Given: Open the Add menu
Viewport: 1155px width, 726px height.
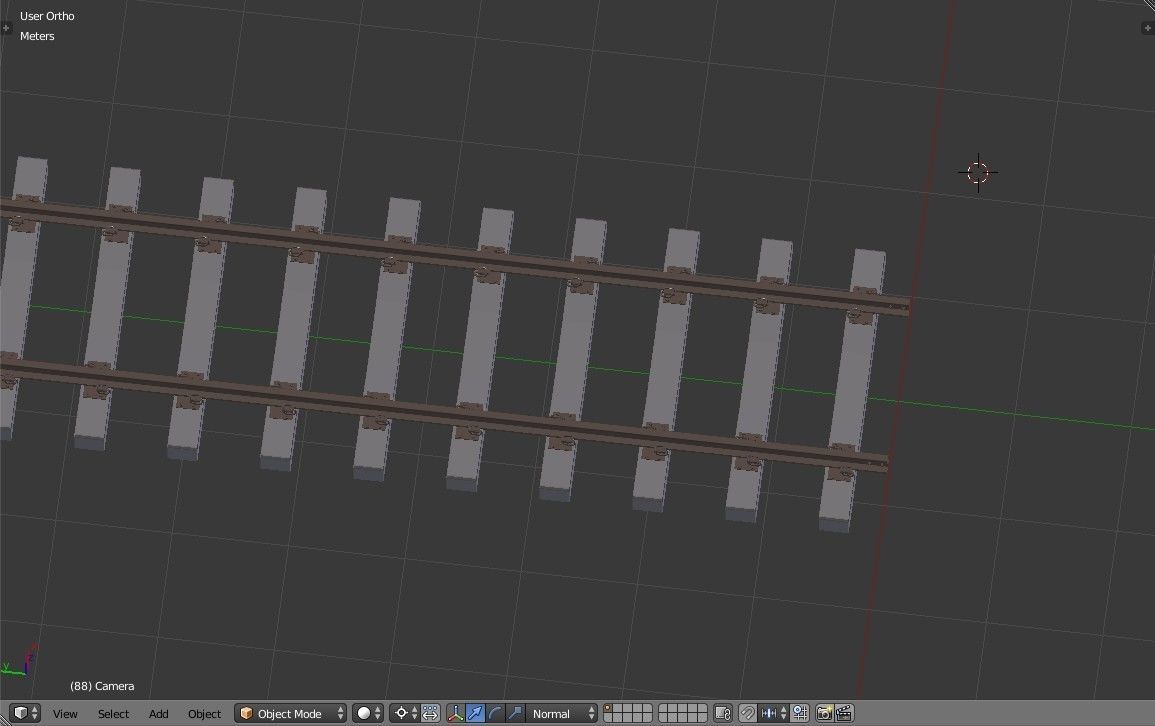Looking at the screenshot, I should pos(158,713).
